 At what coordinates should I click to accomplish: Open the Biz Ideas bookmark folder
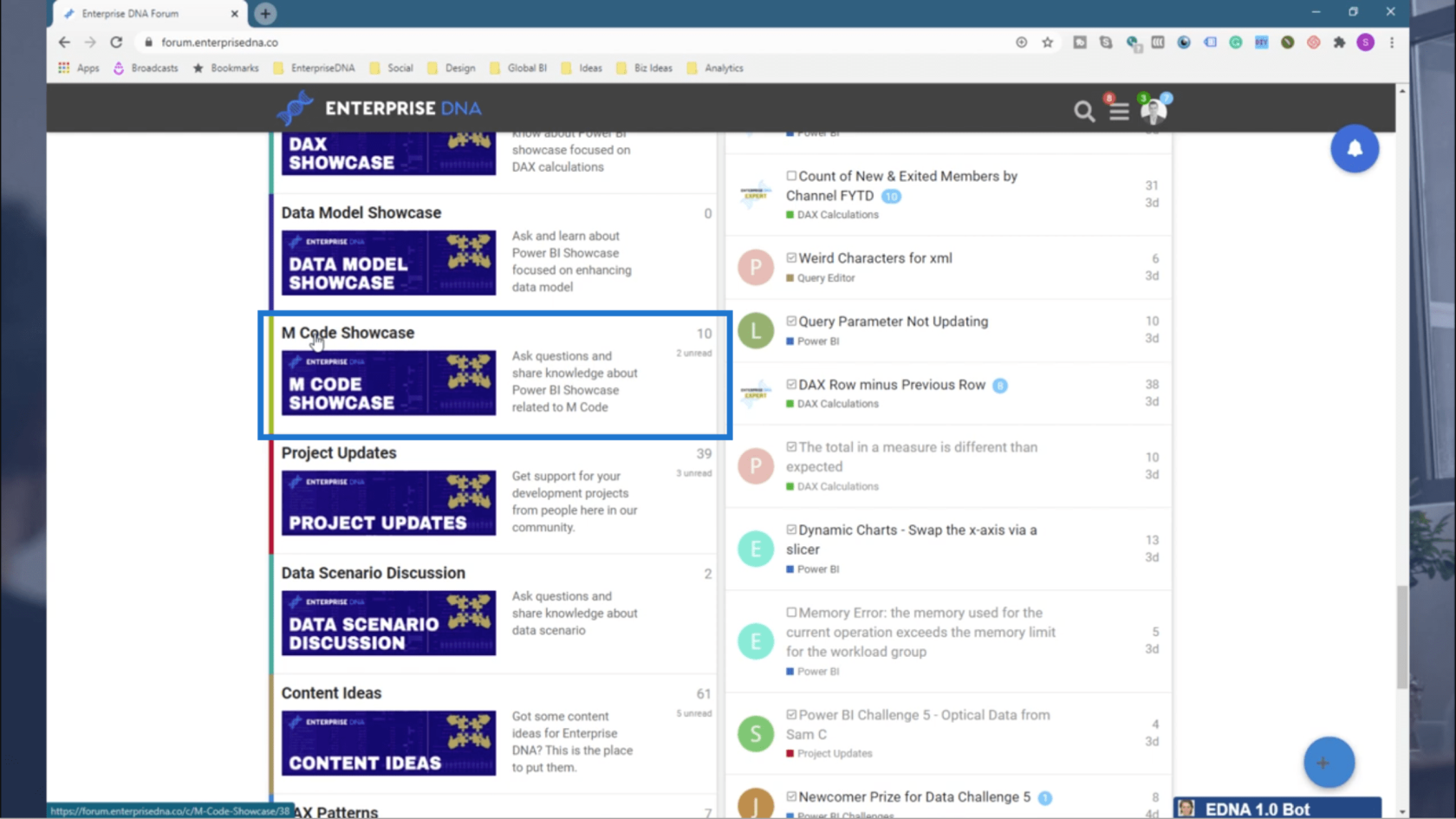coord(644,68)
